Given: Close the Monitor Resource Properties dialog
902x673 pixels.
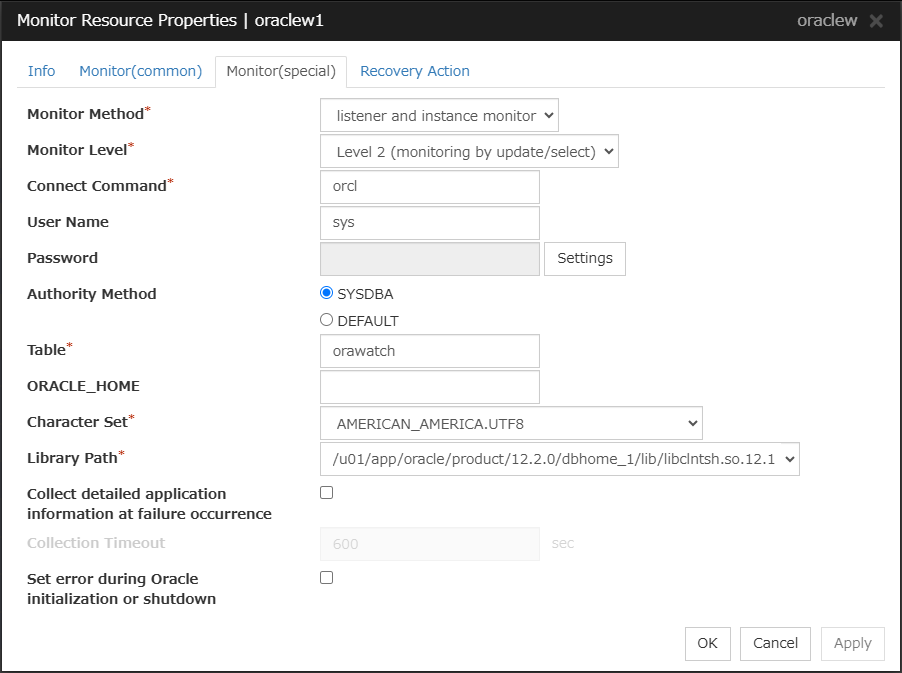Looking at the screenshot, I should pyautogui.click(x=876, y=21).
